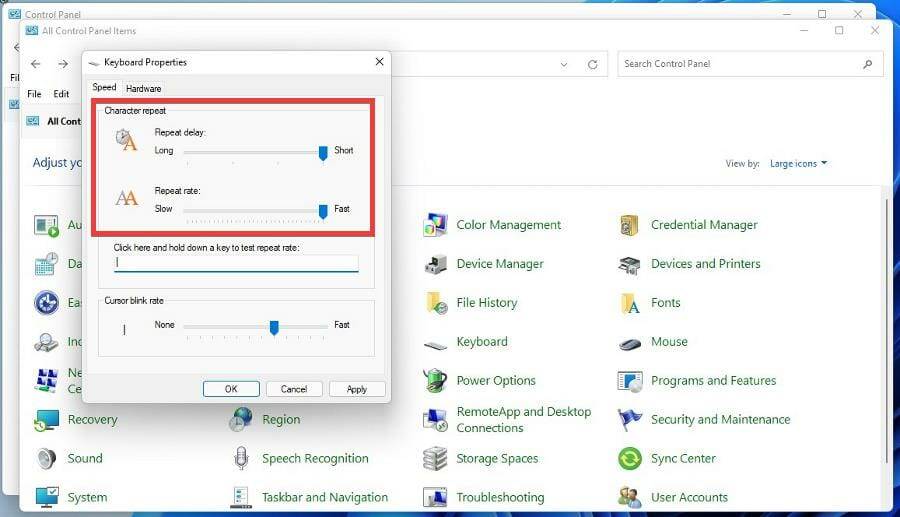Open the Devices and Printers icon
Image resolution: width=900 pixels, height=517 pixels.
point(630,264)
